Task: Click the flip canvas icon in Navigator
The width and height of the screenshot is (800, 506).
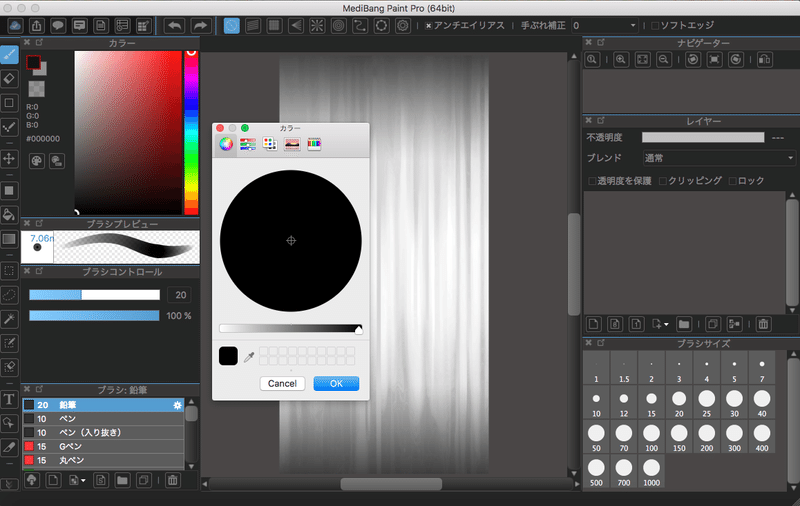Action: tap(764, 60)
